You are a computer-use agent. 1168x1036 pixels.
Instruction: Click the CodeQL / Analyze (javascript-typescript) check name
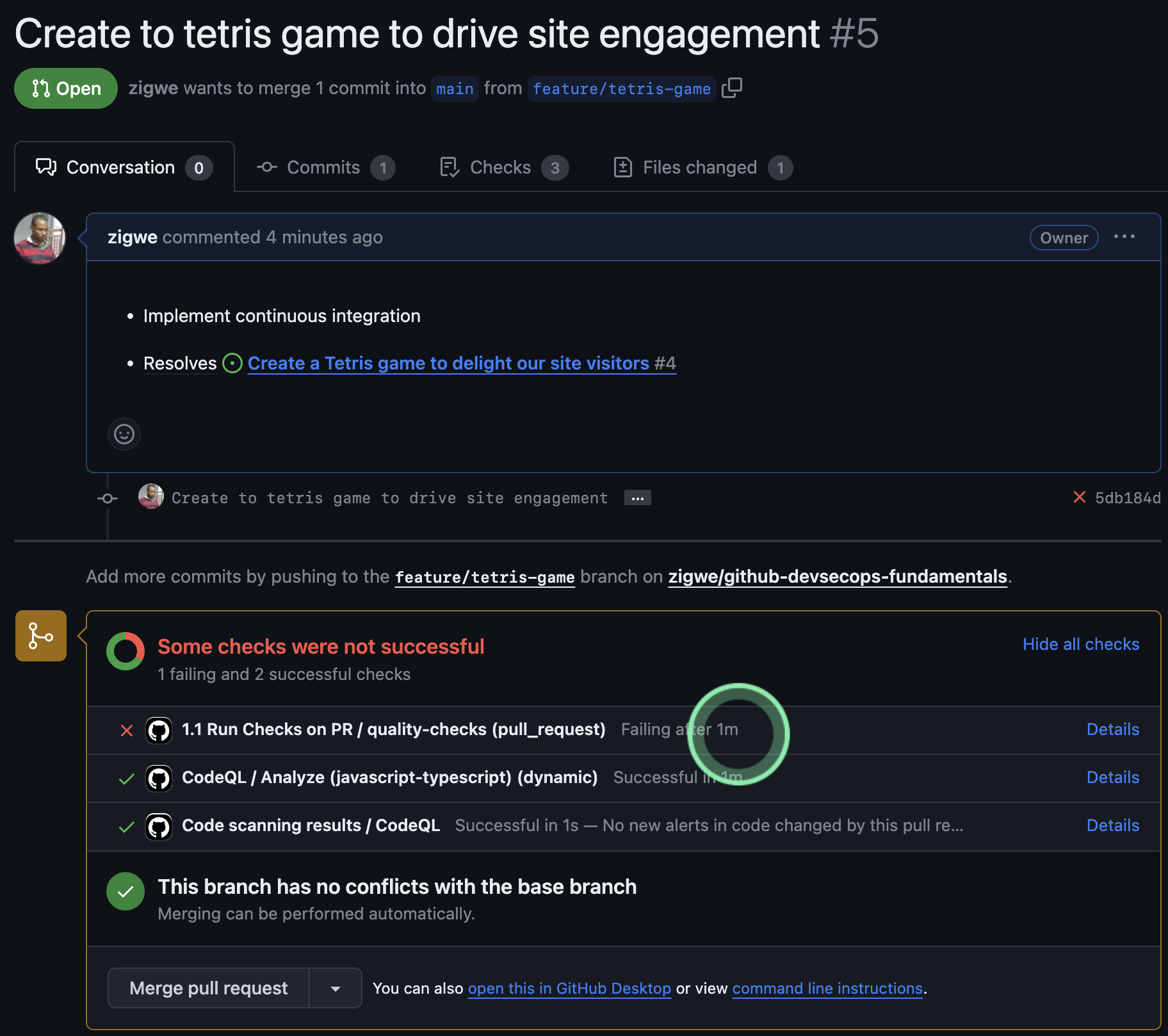point(390,777)
